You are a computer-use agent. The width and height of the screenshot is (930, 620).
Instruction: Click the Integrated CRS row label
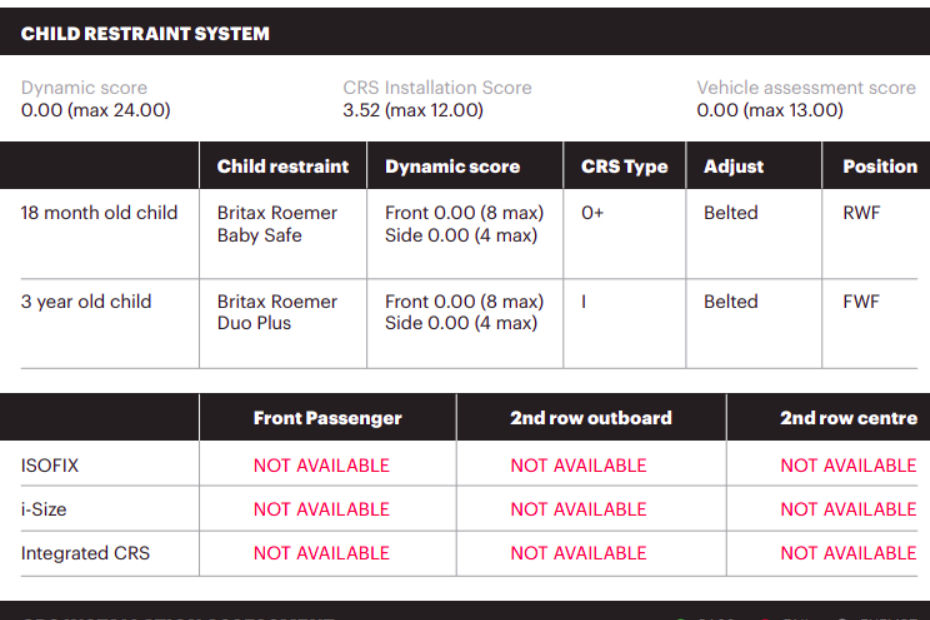(85, 553)
